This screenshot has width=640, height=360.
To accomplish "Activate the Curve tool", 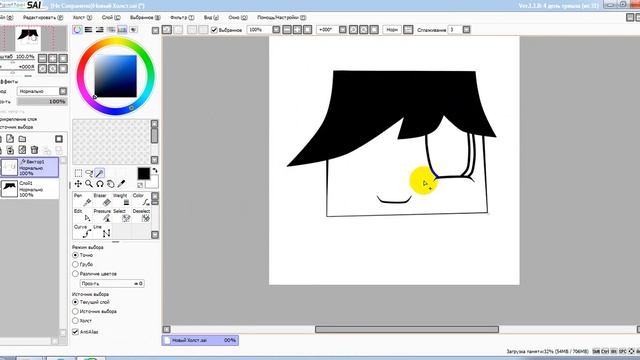I will tap(83, 231).
